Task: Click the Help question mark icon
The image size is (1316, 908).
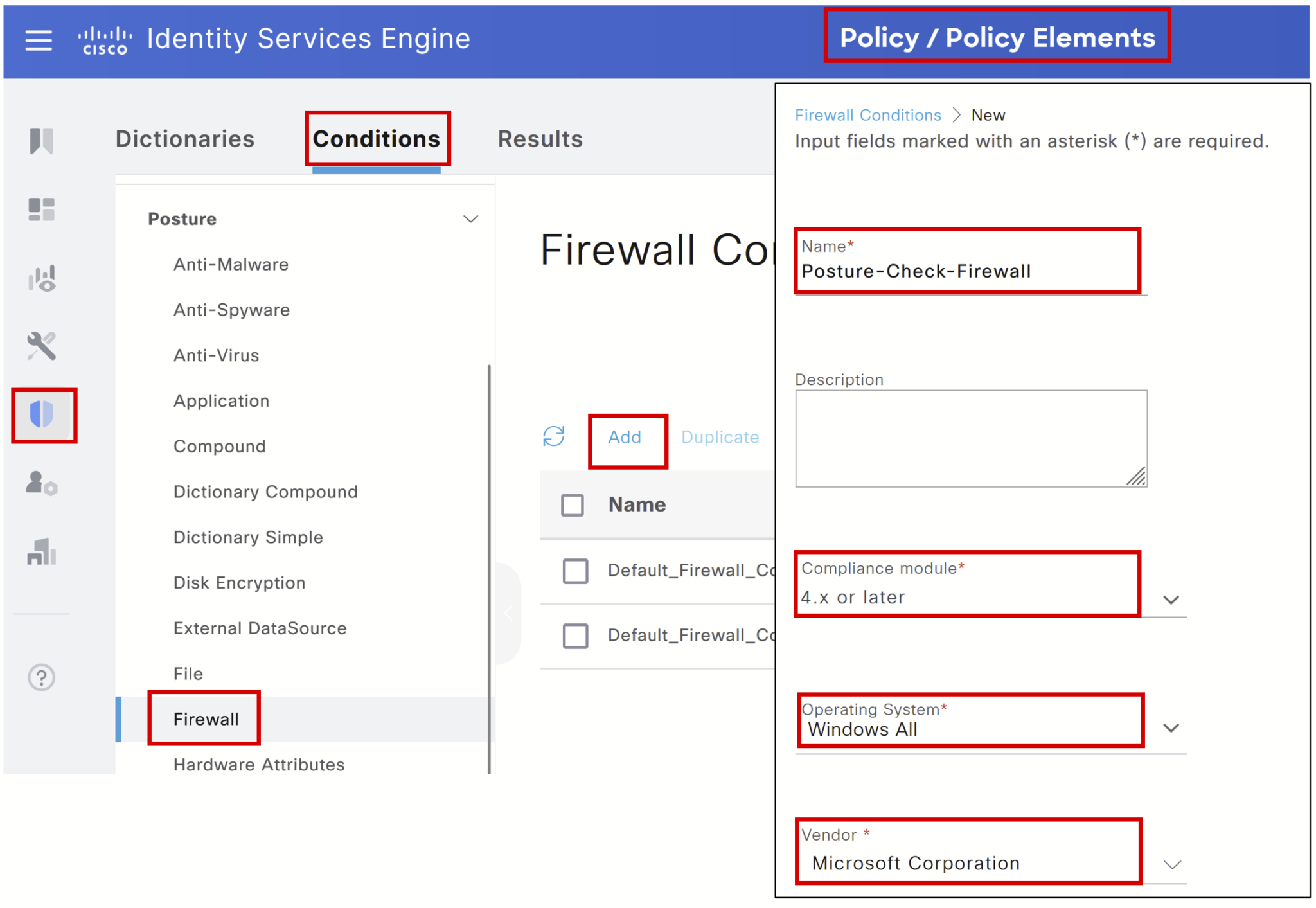Action: tap(41, 677)
